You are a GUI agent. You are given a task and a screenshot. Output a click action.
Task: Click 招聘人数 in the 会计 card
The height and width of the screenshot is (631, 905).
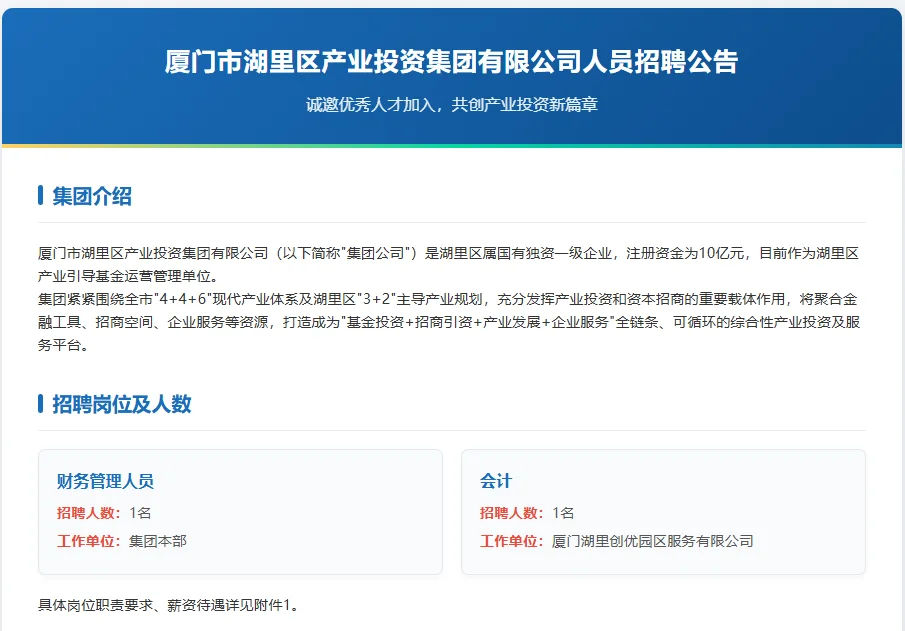pyautogui.click(x=511, y=513)
